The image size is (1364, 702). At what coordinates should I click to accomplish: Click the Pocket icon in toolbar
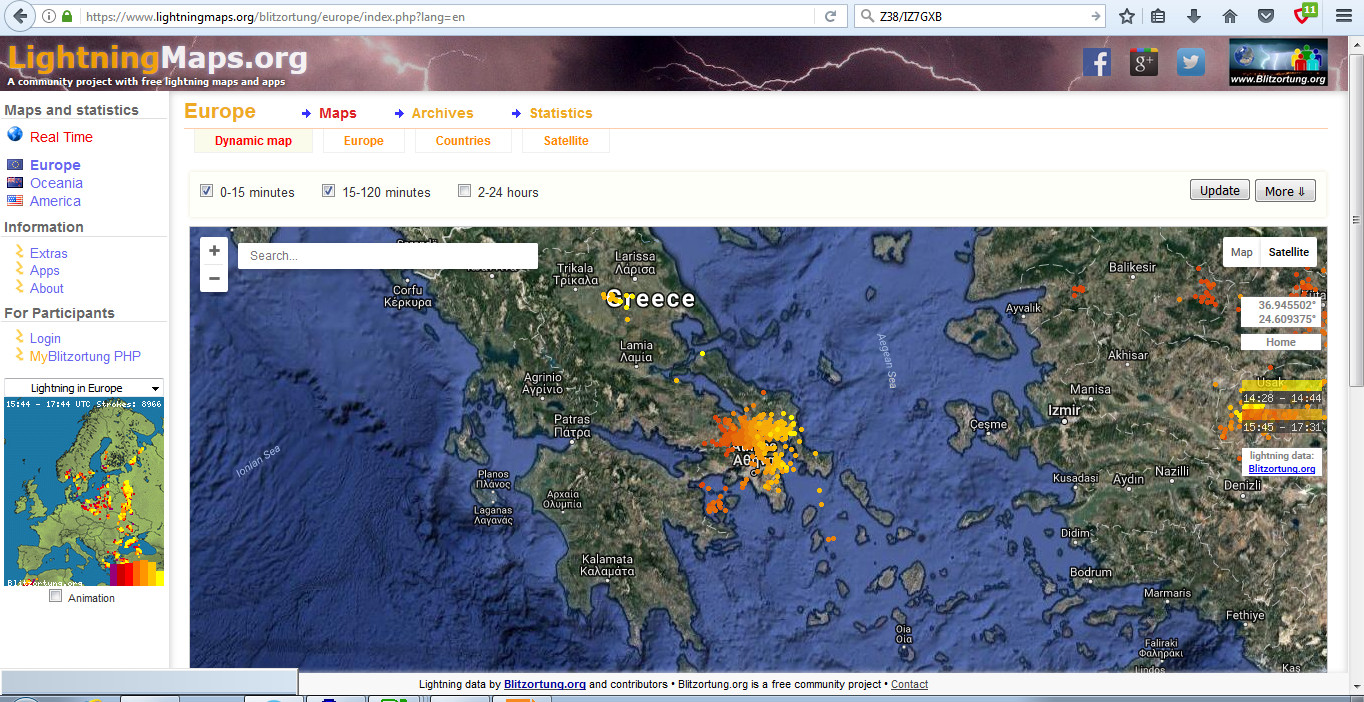pos(1266,16)
